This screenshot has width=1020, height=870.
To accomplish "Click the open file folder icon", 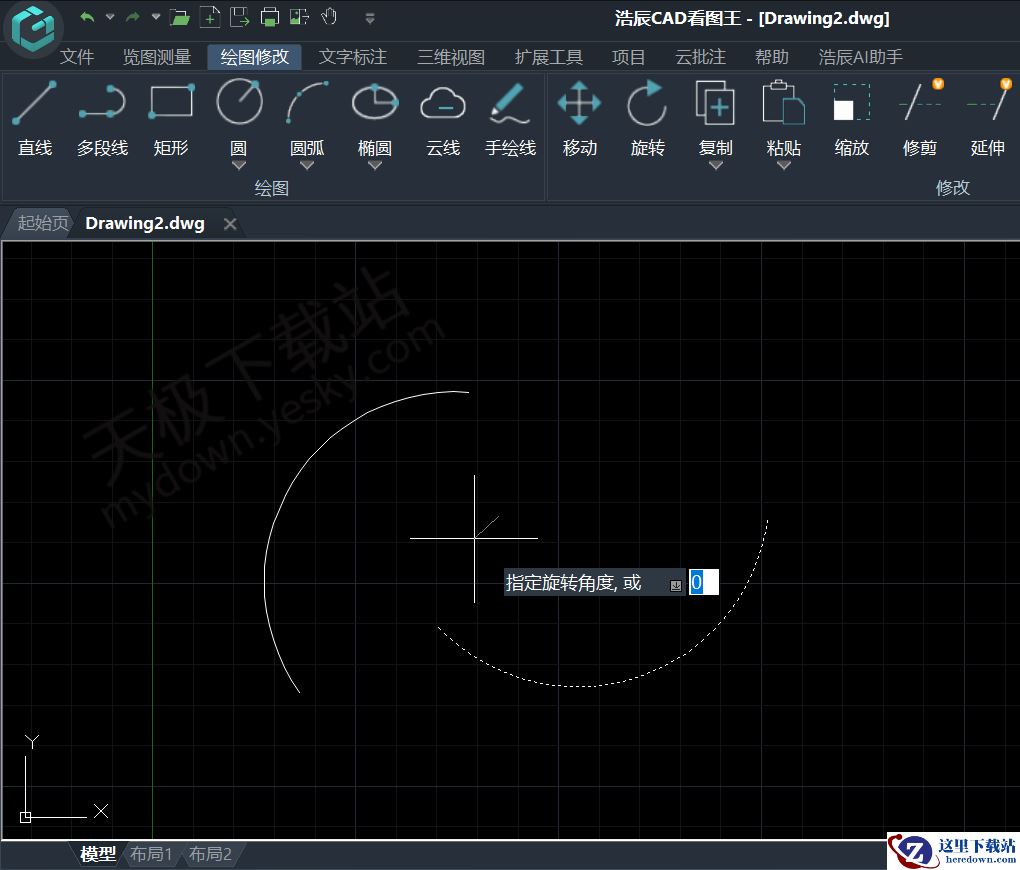I will (x=180, y=18).
